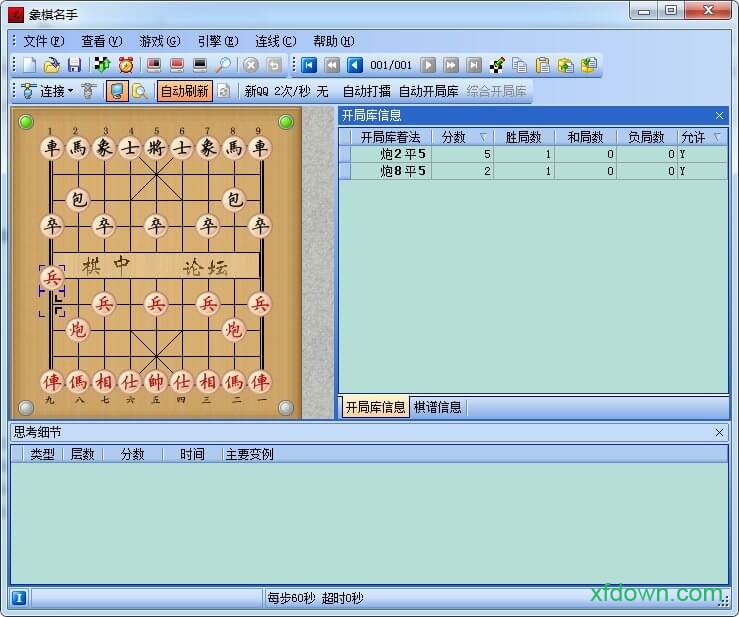This screenshot has width=739, height=617.
Task: Open a file with the folder icon
Action: (x=52, y=65)
